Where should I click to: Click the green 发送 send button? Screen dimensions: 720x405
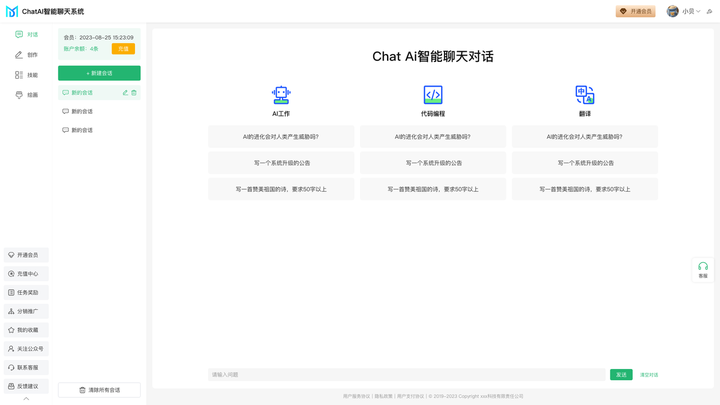click(x=621, y=375)
